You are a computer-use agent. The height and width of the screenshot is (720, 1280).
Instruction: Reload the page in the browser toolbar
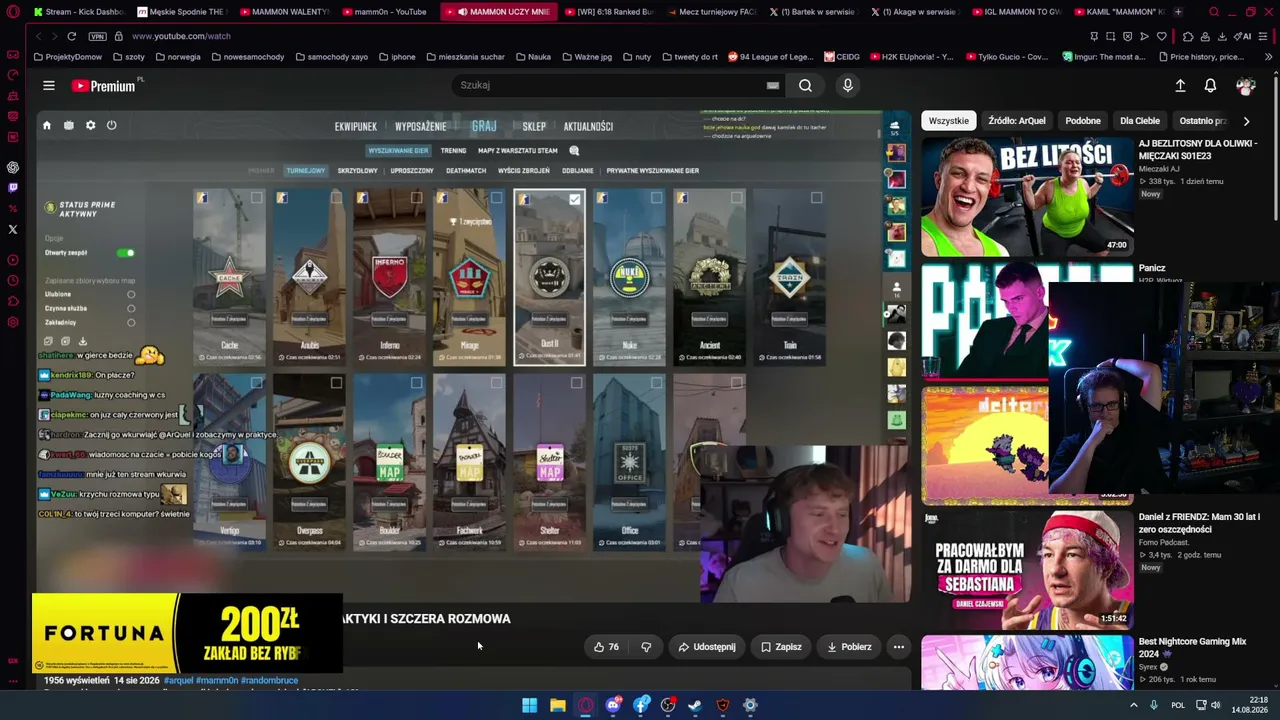pyautogui.click(x=71, y=36)
